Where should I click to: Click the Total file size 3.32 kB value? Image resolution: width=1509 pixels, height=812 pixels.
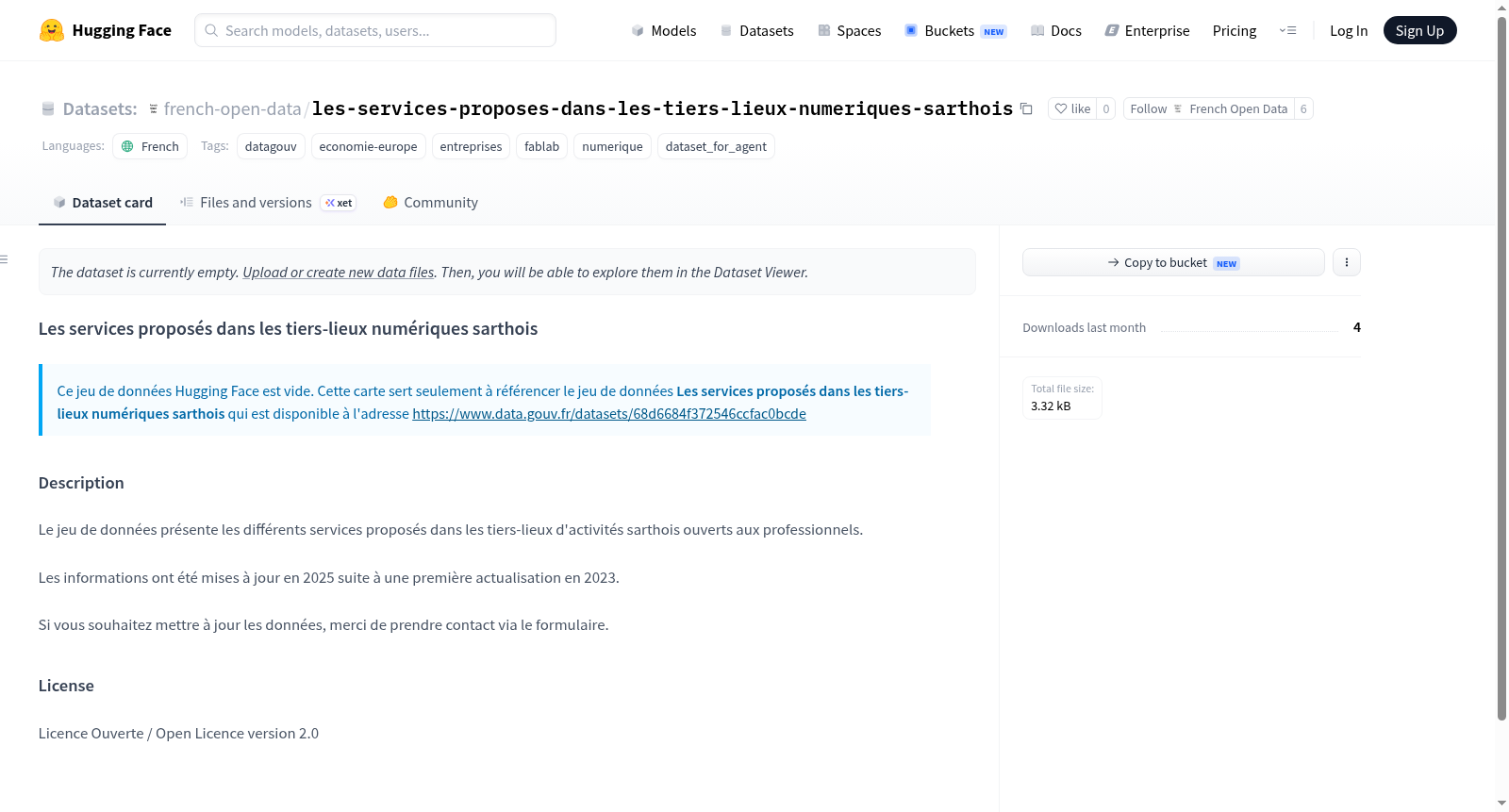point(1051,406)
